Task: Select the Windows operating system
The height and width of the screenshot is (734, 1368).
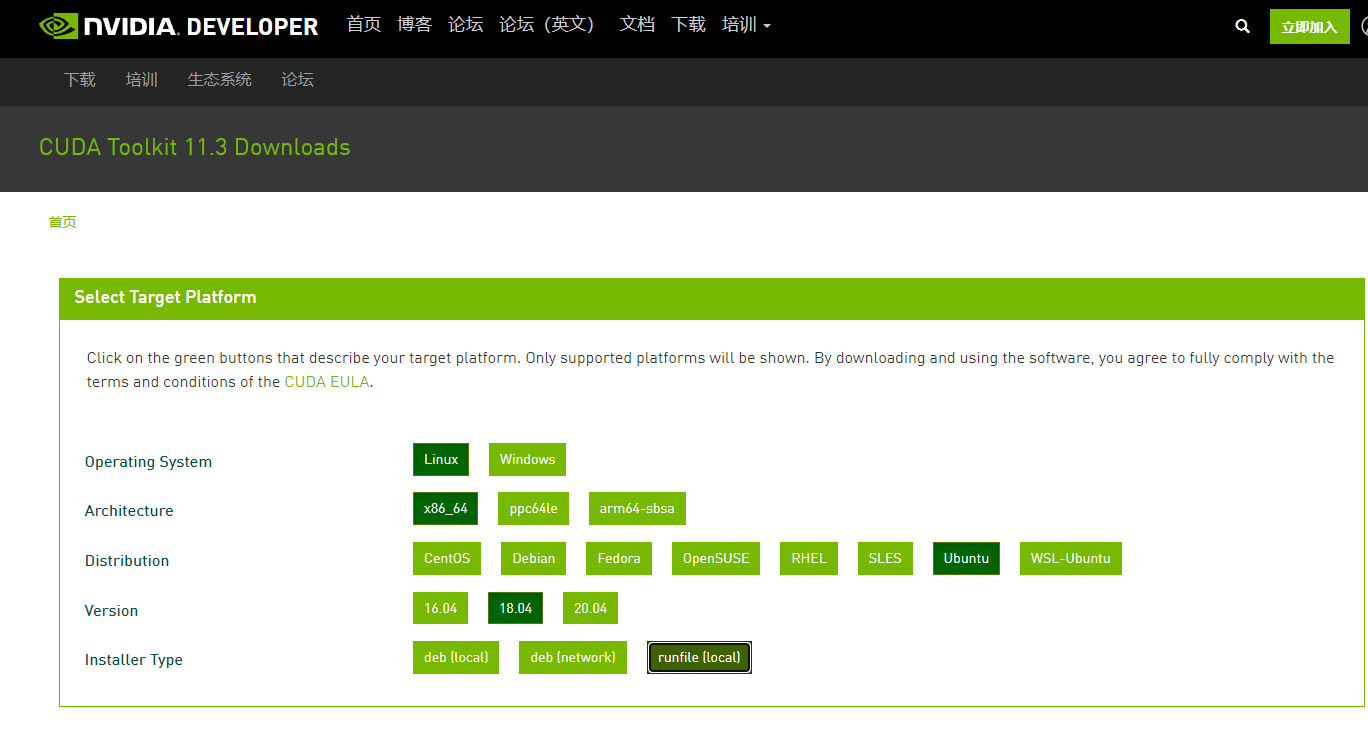Action: tap(527, 460)
